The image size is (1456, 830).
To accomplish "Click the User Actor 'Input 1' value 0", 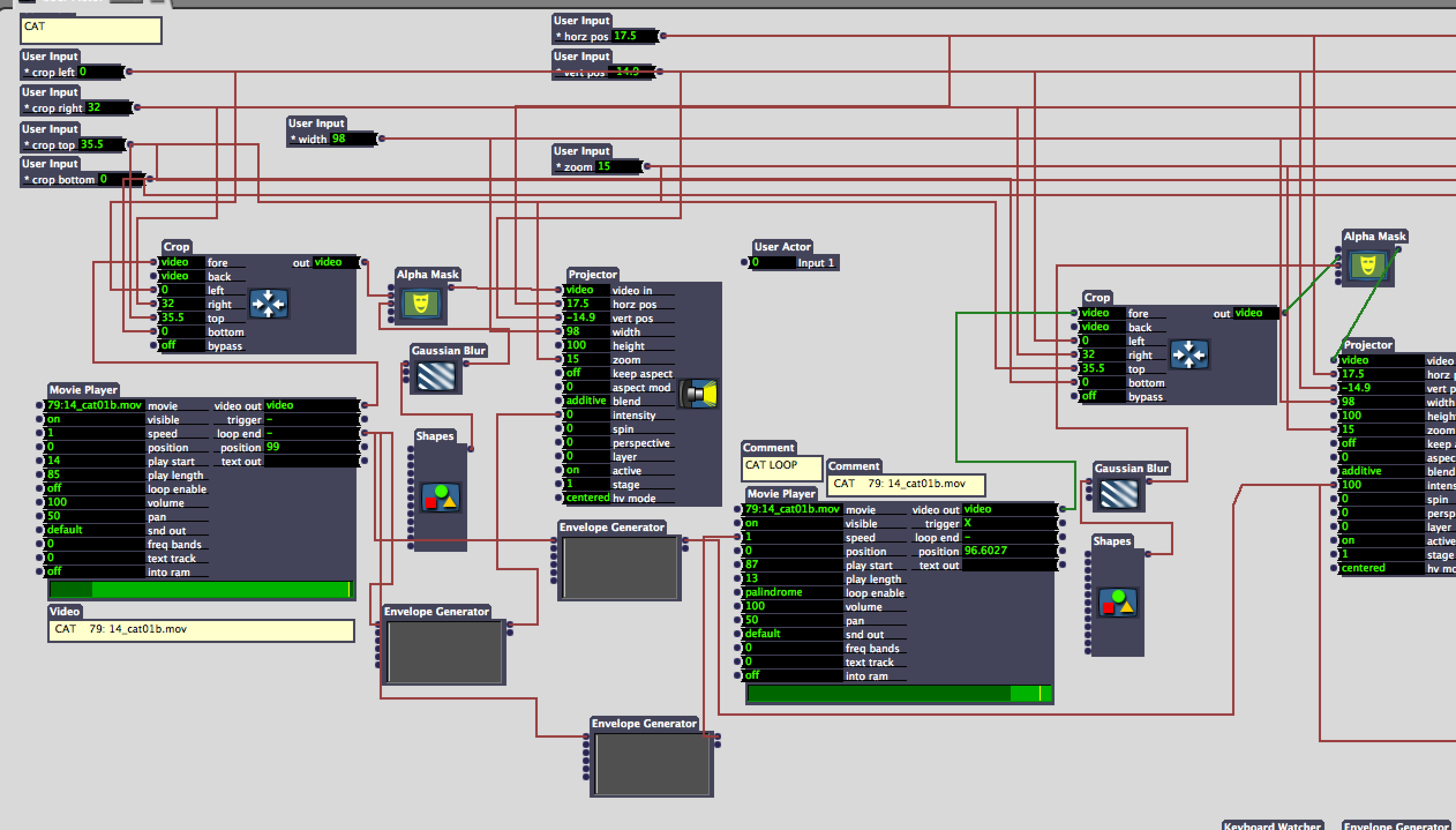I will (773, 263).
